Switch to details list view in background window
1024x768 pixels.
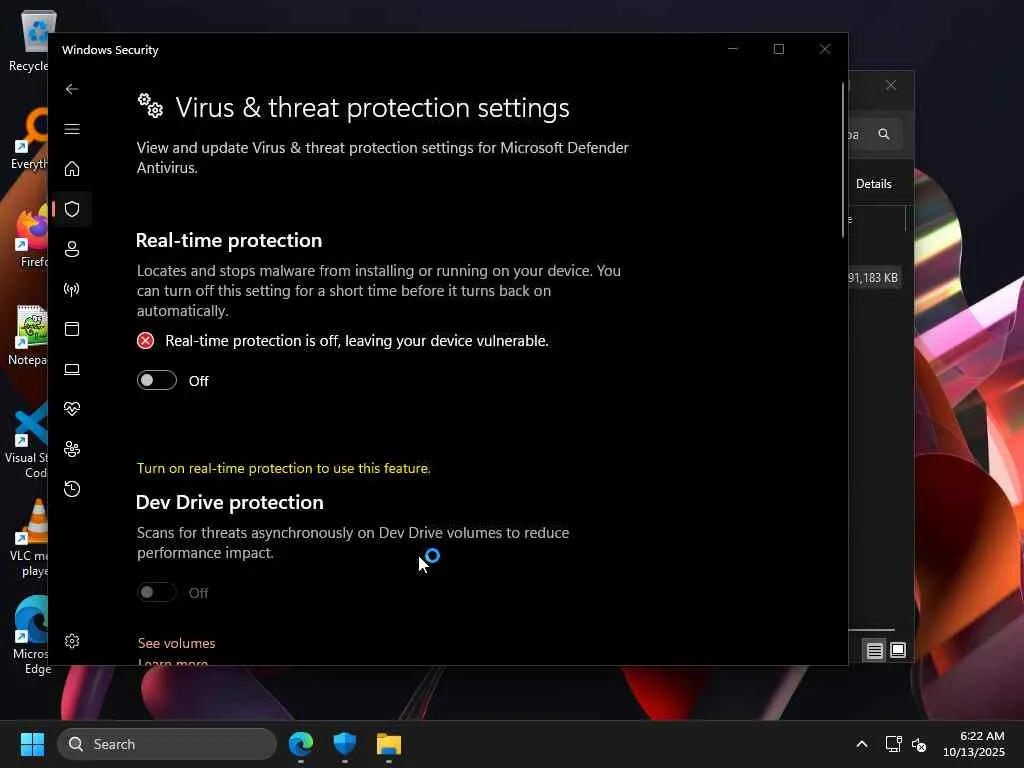pyautogui.click(x=874, y=650)
